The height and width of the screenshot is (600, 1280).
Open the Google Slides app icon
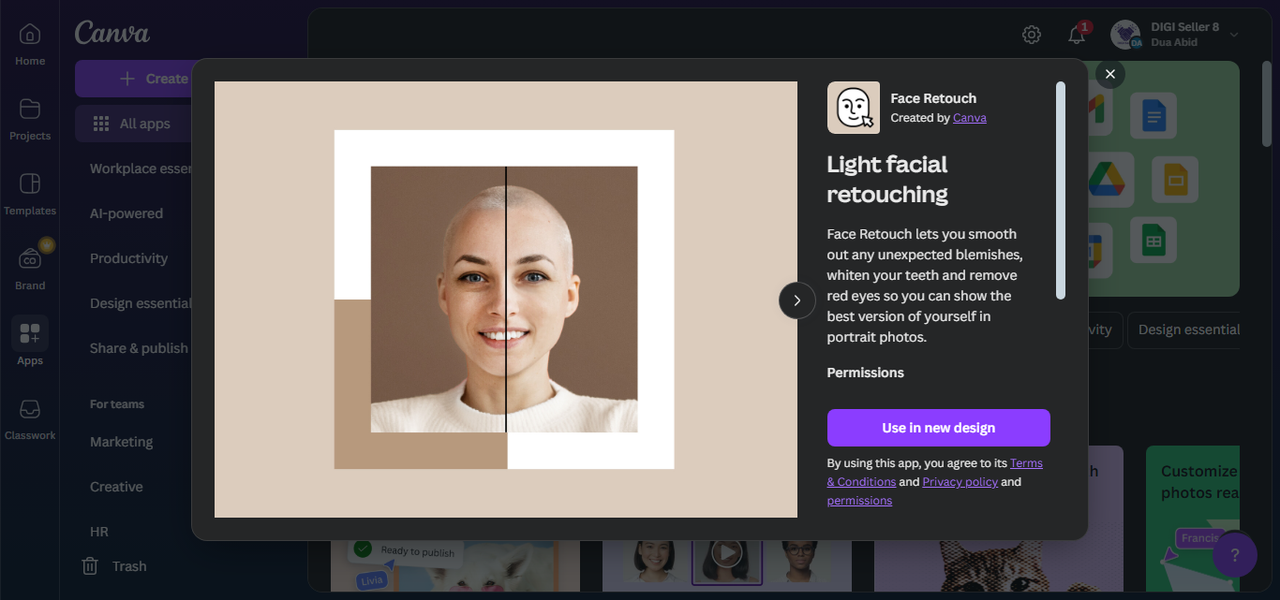(1174, 181)
